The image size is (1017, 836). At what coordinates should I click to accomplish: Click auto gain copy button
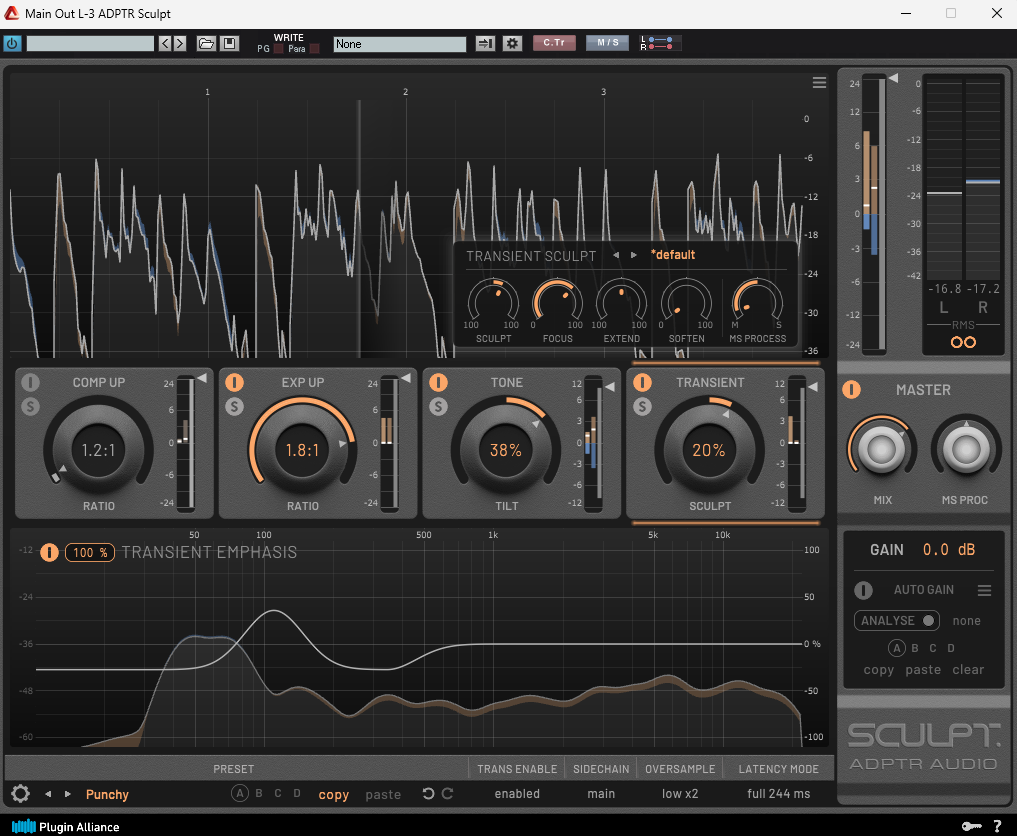[x=878, y=670]
